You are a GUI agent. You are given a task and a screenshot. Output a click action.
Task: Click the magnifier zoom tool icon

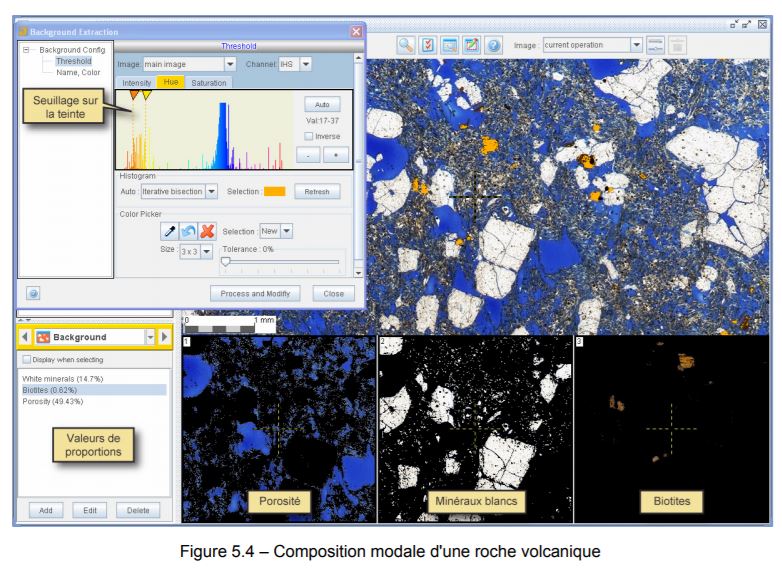coord(405,45)
